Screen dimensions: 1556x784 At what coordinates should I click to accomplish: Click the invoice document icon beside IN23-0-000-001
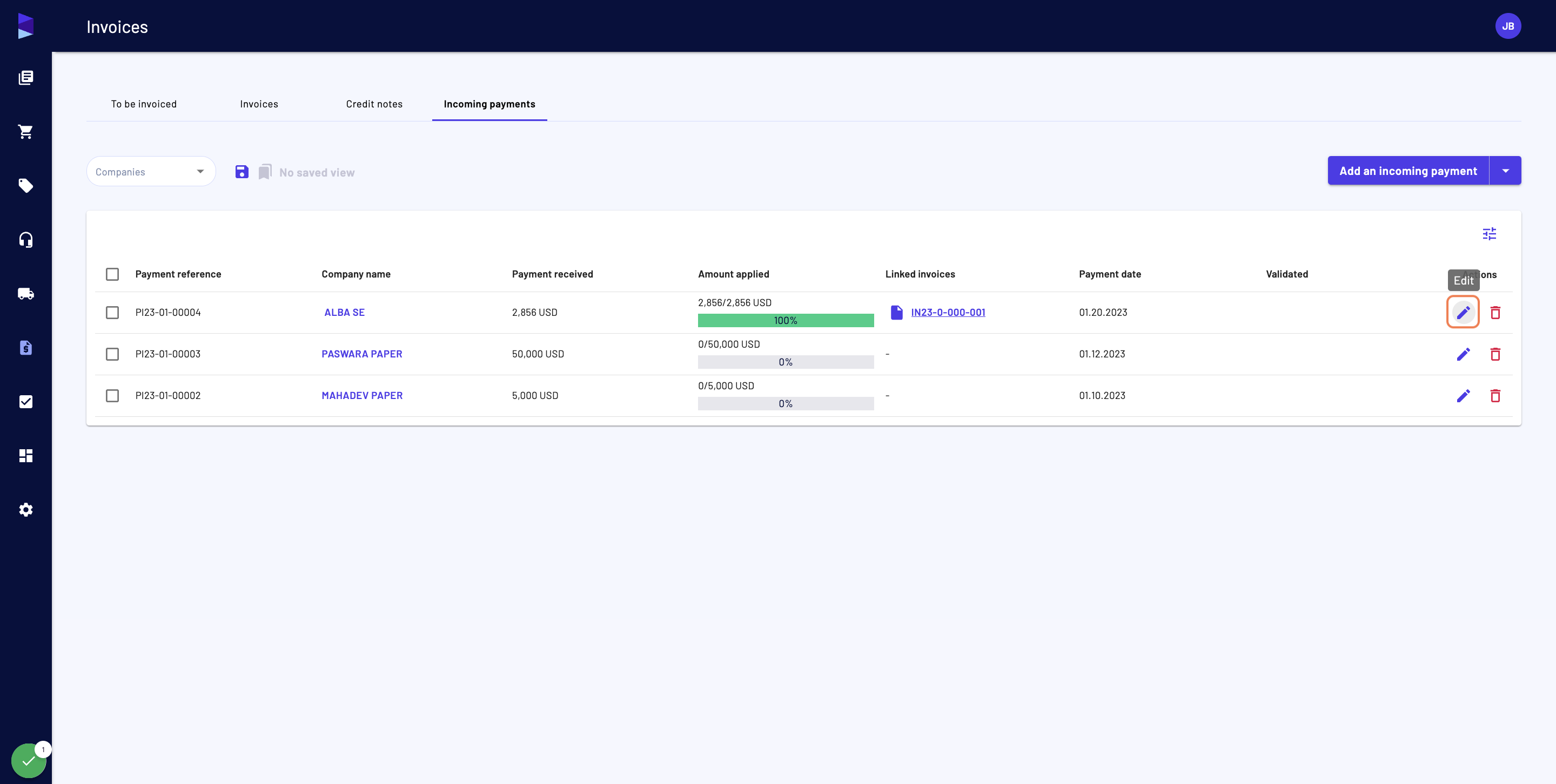(897, 313)
